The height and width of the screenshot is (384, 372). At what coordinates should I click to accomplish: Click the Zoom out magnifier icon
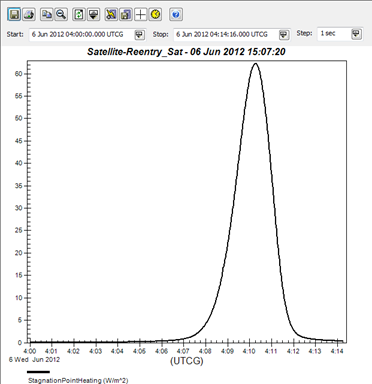click(61, 14)
